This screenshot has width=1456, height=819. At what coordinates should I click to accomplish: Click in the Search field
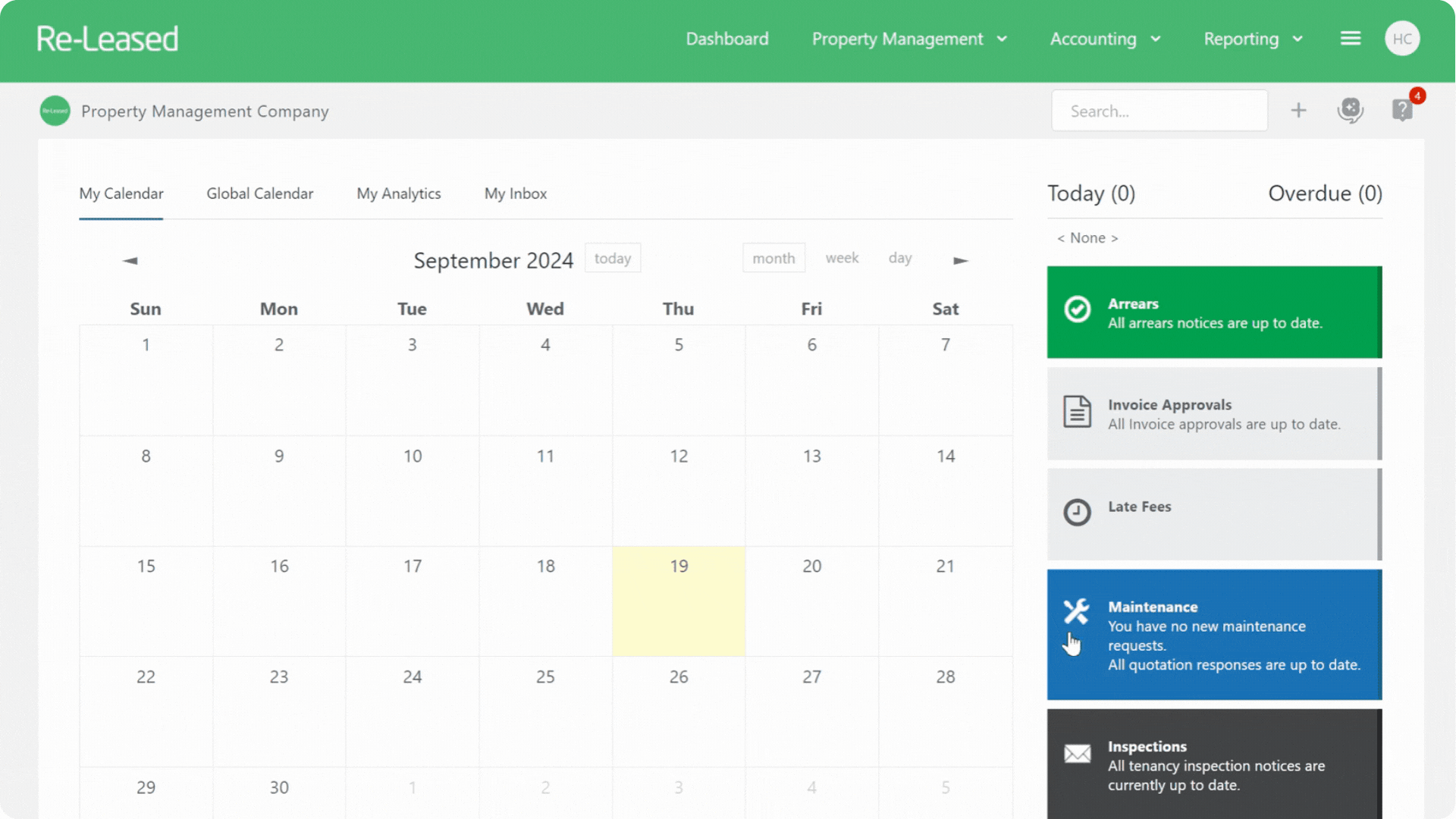click(x=1159, y=111)
